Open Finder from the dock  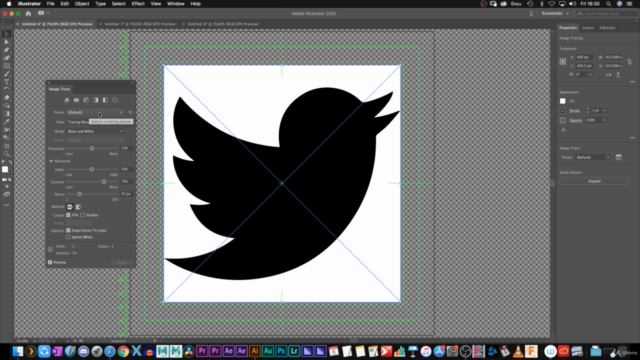click(x=18, y=351)
